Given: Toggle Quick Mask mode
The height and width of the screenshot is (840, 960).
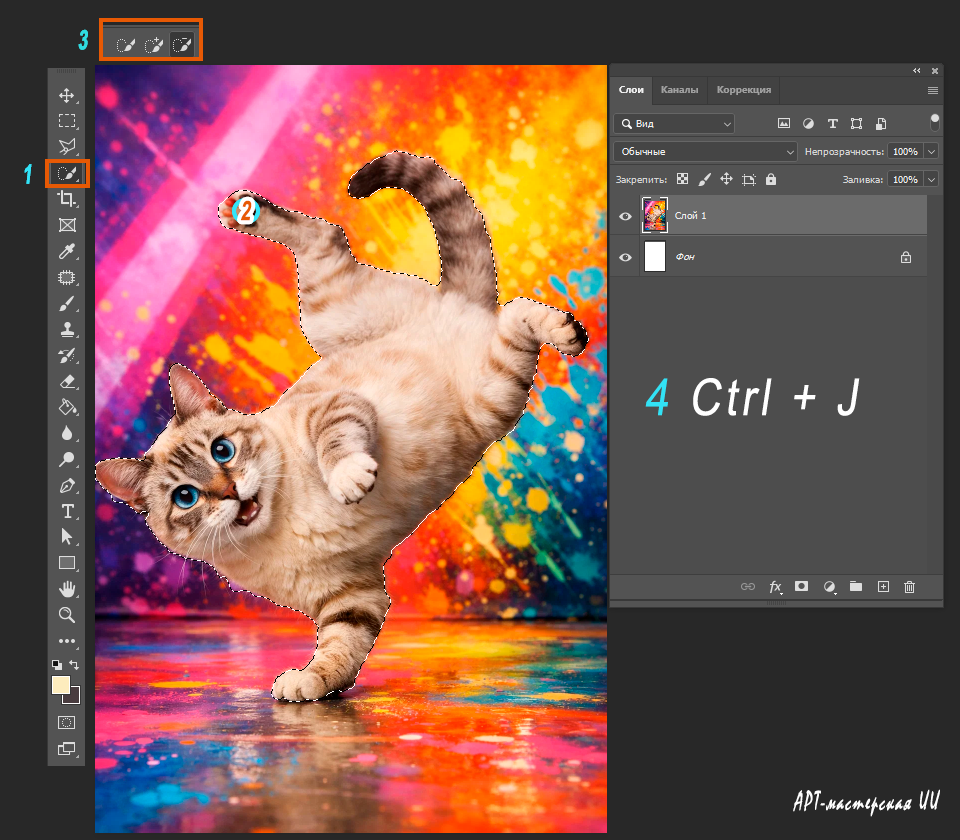Looking at the screenshot, I should [x=67, y=722].
